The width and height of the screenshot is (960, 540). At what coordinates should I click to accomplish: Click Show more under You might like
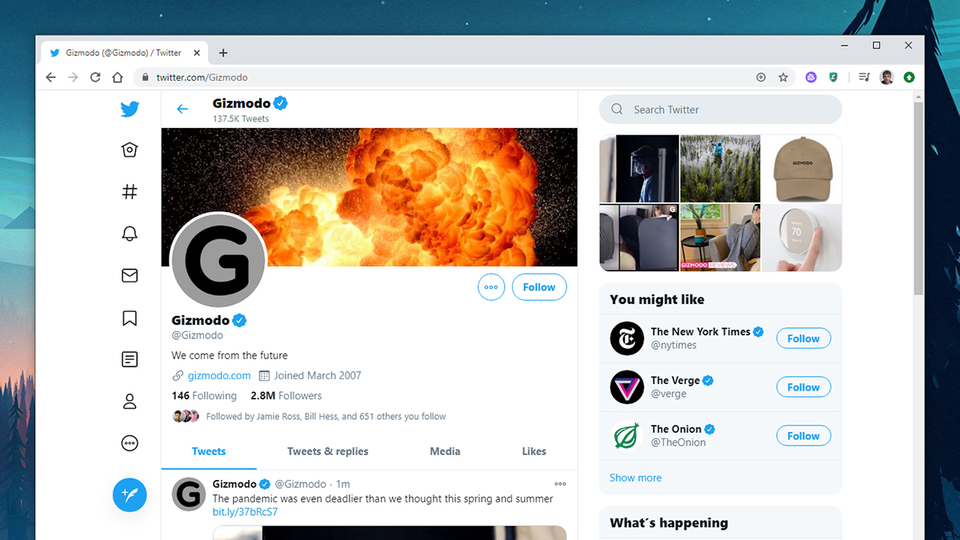pyautogui.click(x=635, y=478)
